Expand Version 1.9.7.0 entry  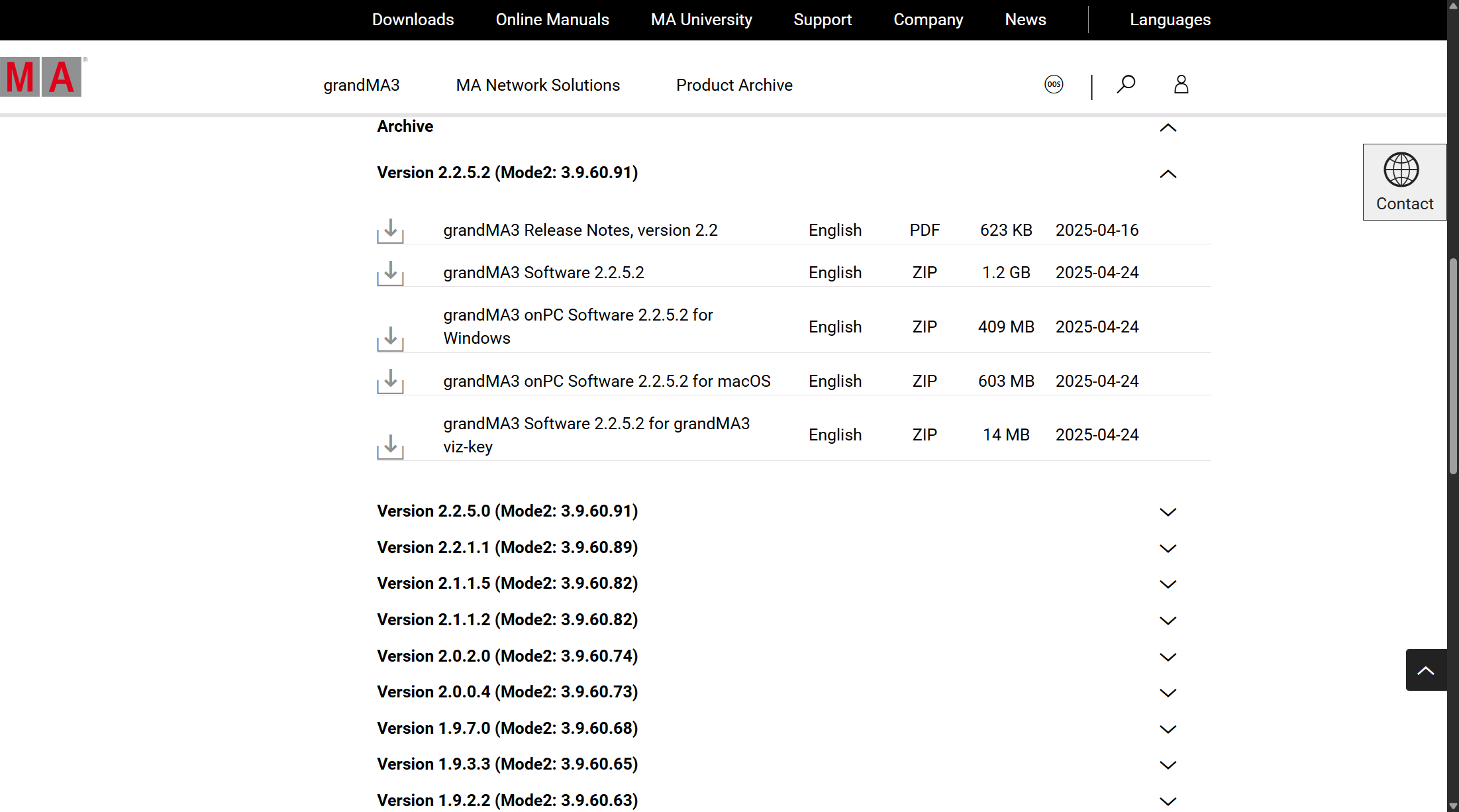tap(1168, 729)
